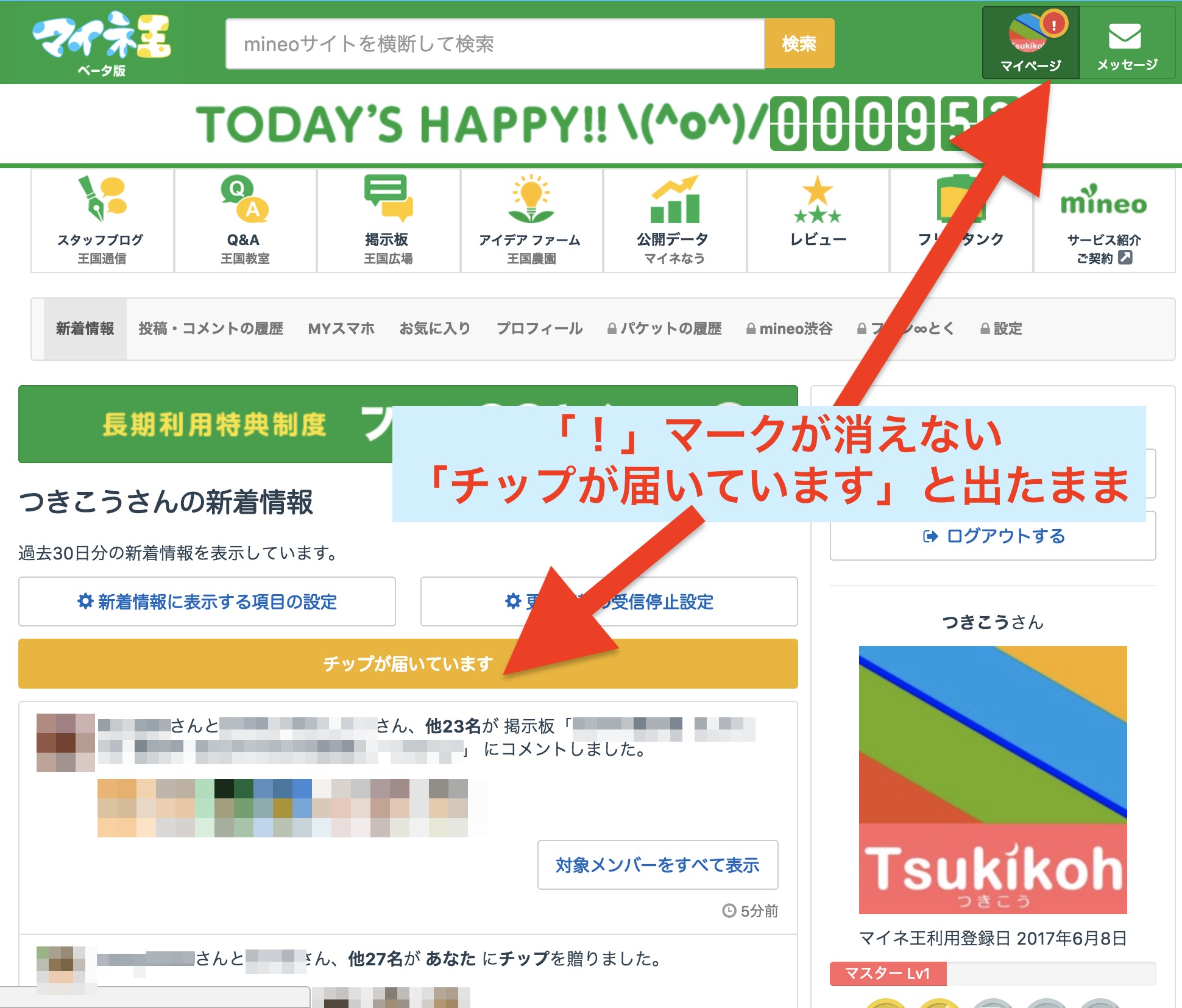Screen dimensions: 1182x1008
Task: Select the MYスマホ tab
Action: coord(341,329)
